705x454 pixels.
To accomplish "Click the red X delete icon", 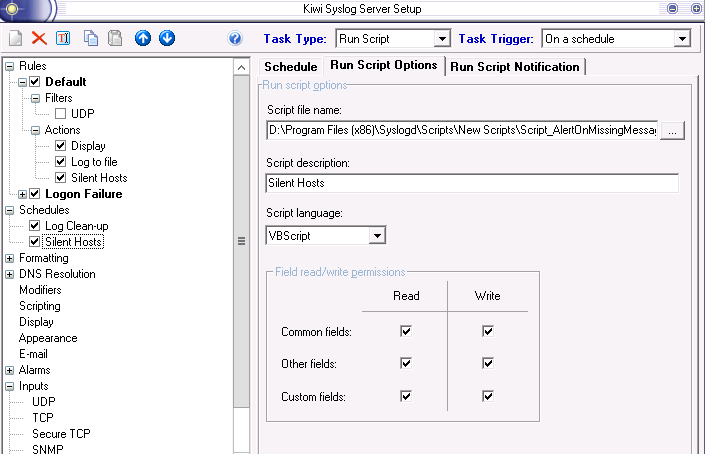I will click(39, 38).
